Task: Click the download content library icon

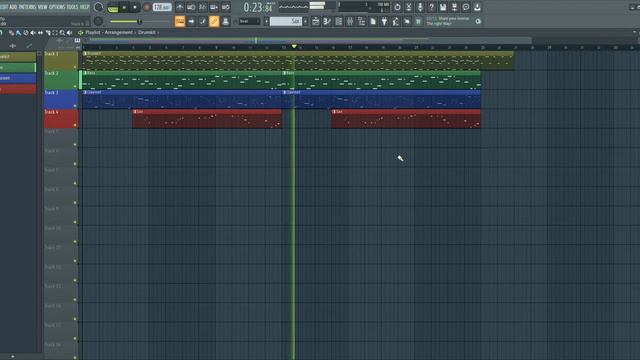Action: (x=477, y=7)
